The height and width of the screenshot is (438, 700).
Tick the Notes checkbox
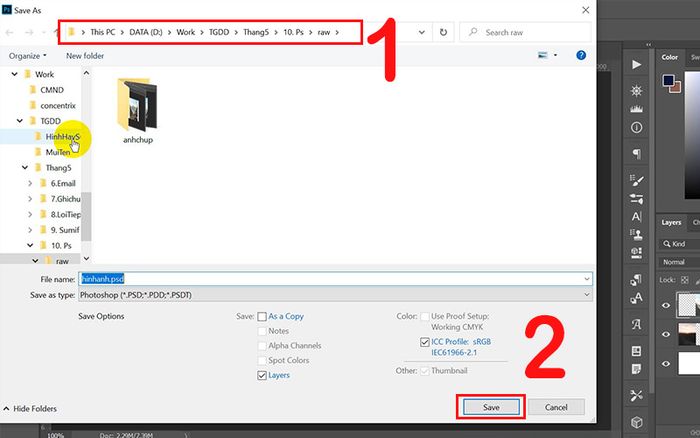click(x=262, y=331)
